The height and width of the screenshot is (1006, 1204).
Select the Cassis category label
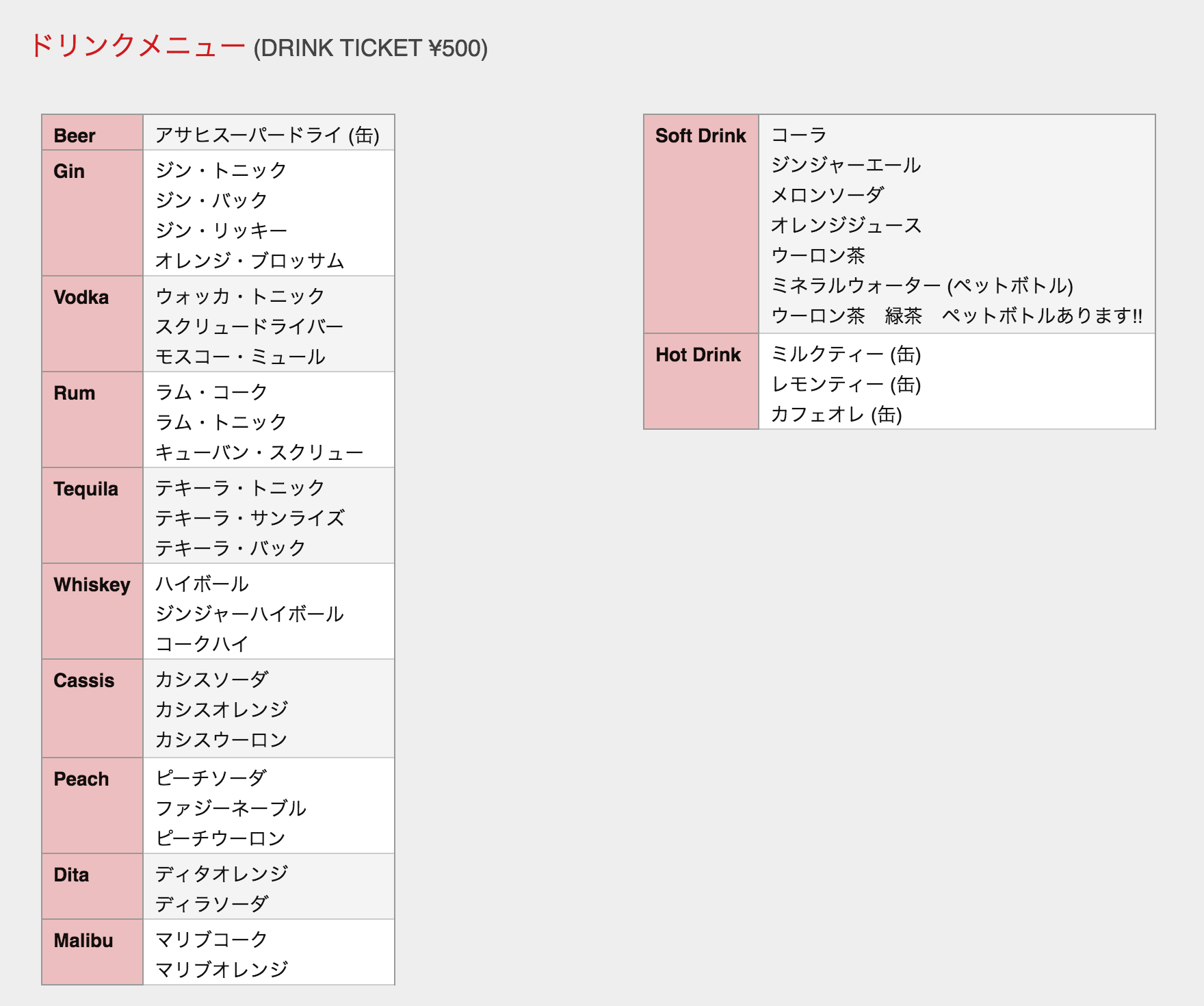[x=84, y=680]
